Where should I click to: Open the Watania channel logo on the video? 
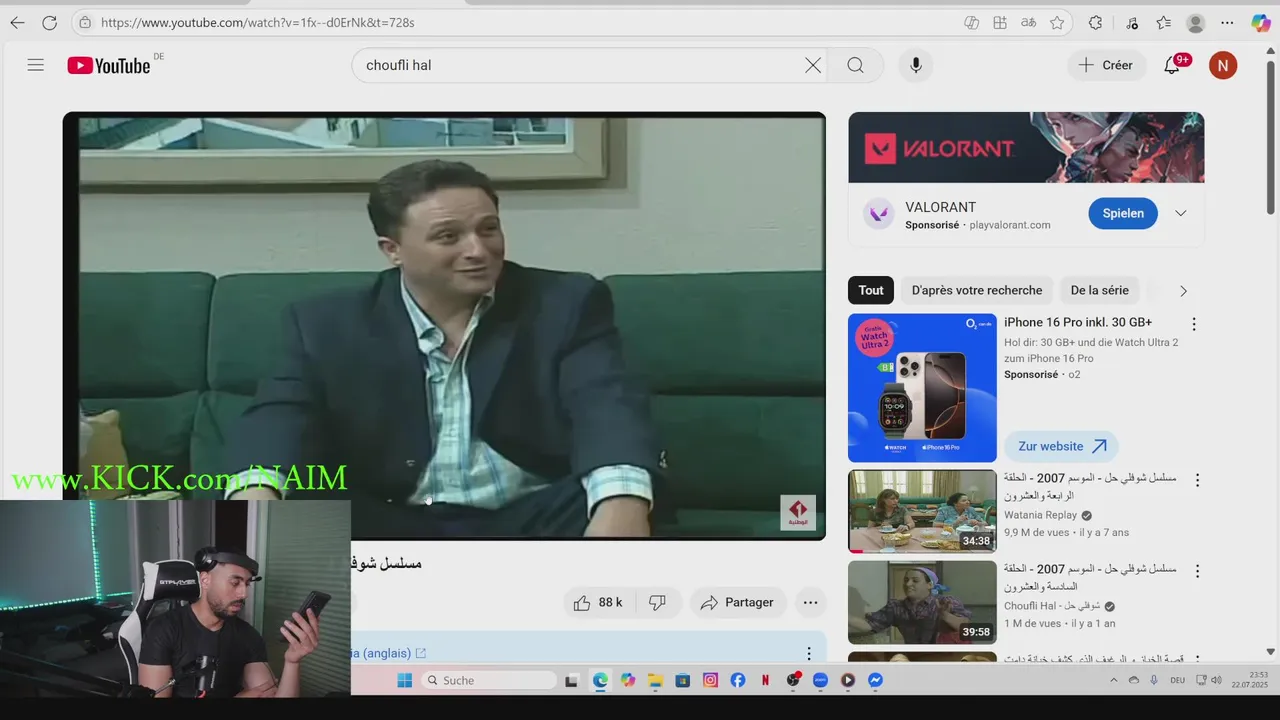[x=798, y=512]
